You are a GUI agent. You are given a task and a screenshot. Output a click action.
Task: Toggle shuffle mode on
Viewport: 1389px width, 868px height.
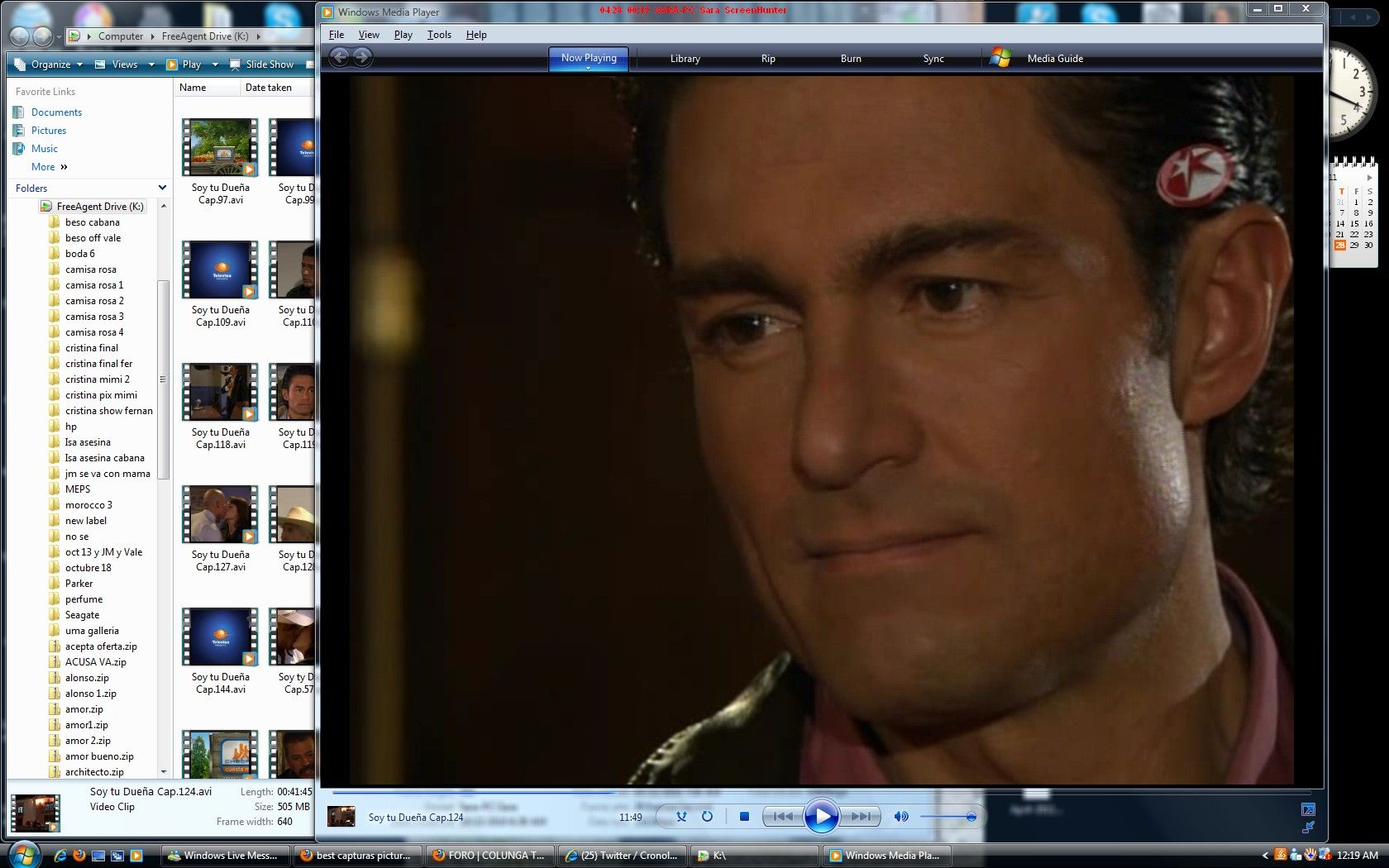coord(681,817)
